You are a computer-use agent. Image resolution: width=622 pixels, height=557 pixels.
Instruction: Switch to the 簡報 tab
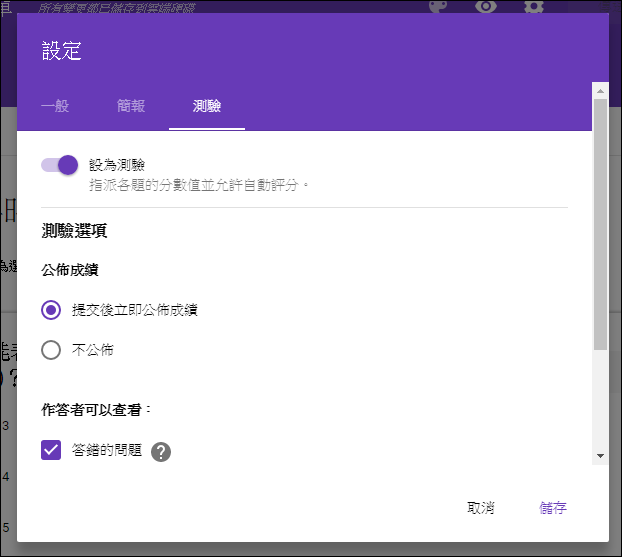coord(131,106)
